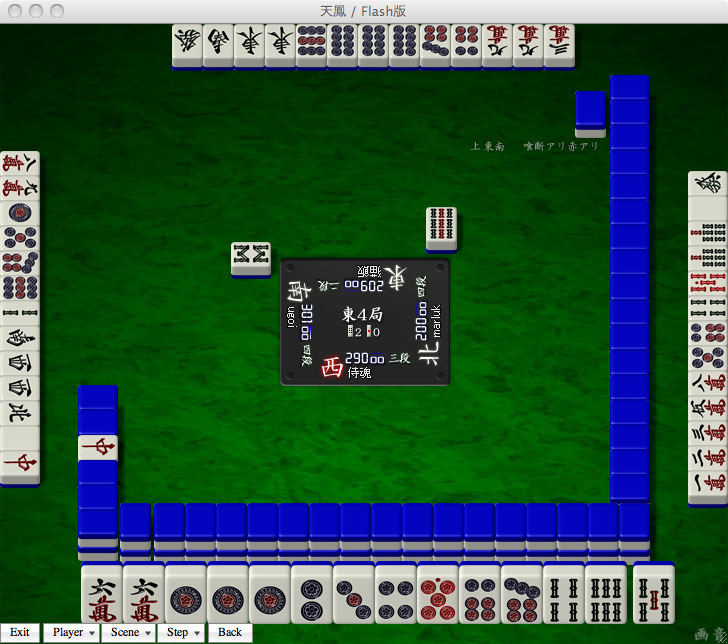Click the 1-pin tile in left hand
This screenshot has height=644, width=728.
tap(20, 214)
